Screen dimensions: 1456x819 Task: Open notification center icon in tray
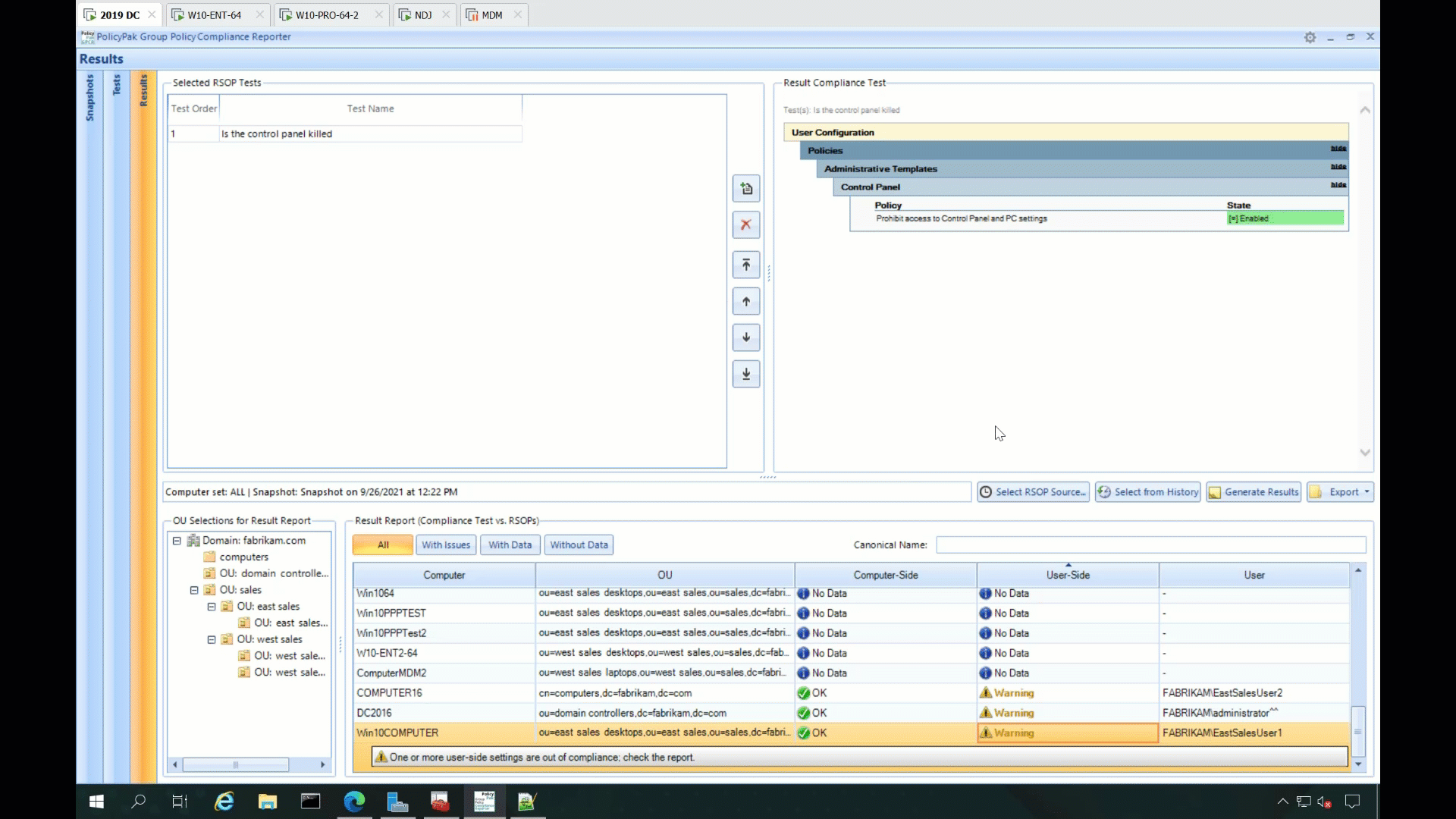point(1352,802)
